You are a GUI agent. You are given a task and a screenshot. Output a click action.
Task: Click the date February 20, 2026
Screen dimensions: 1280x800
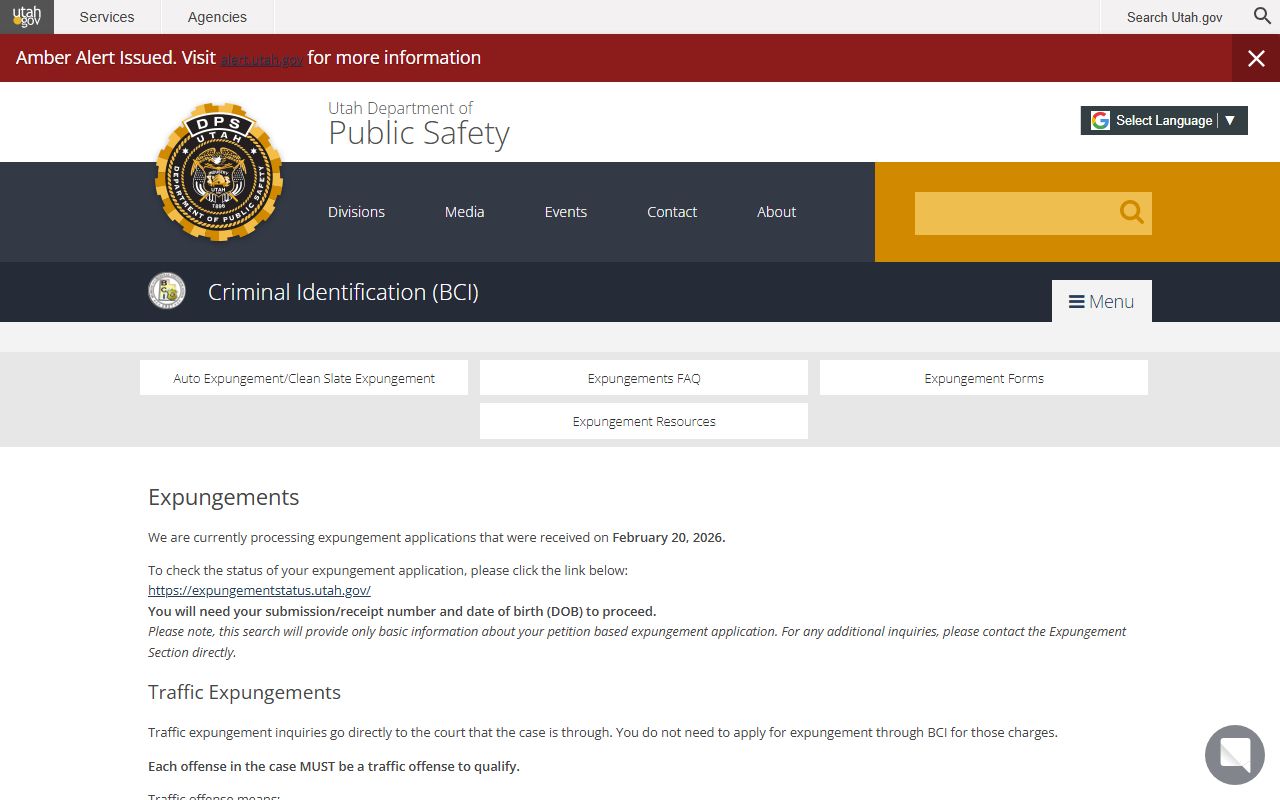coord(668,537)
